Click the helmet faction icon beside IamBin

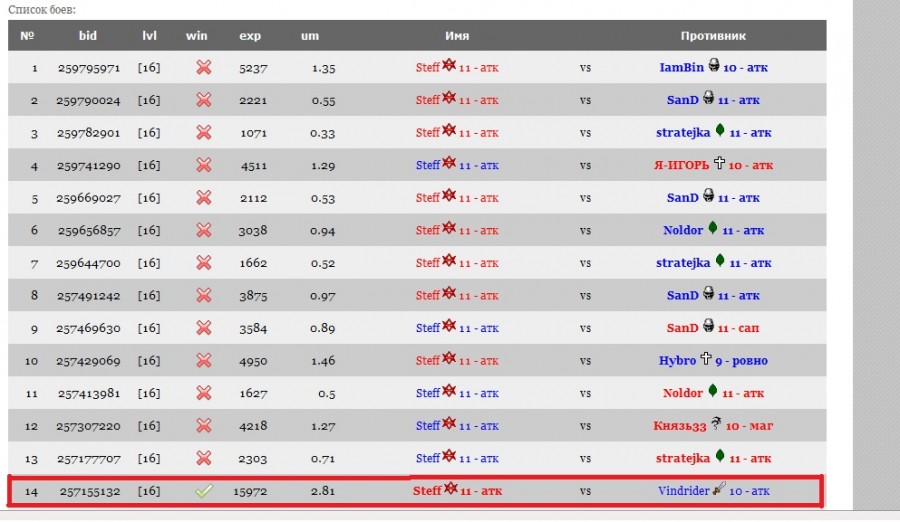click(x=715, y=66)
